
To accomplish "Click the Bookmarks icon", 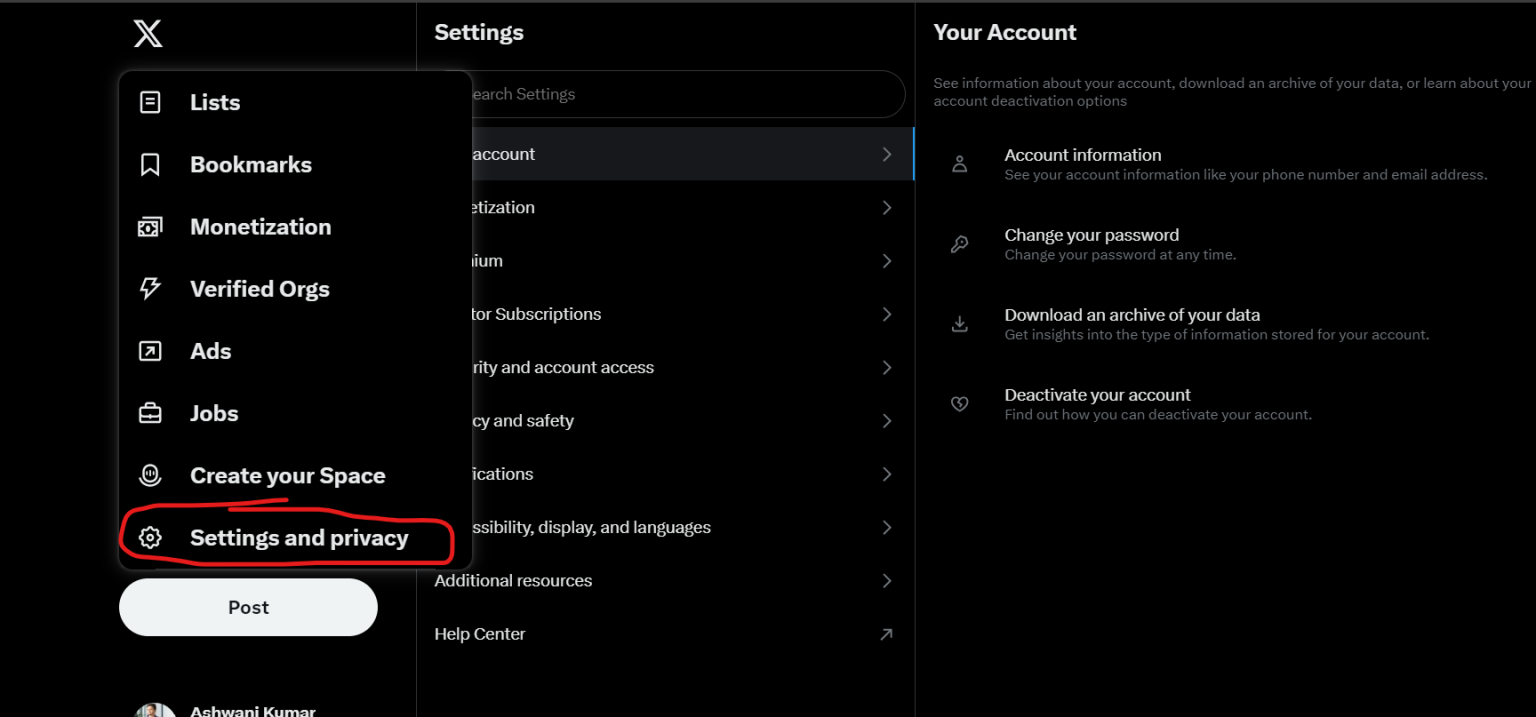I will (x=150, y=164).
